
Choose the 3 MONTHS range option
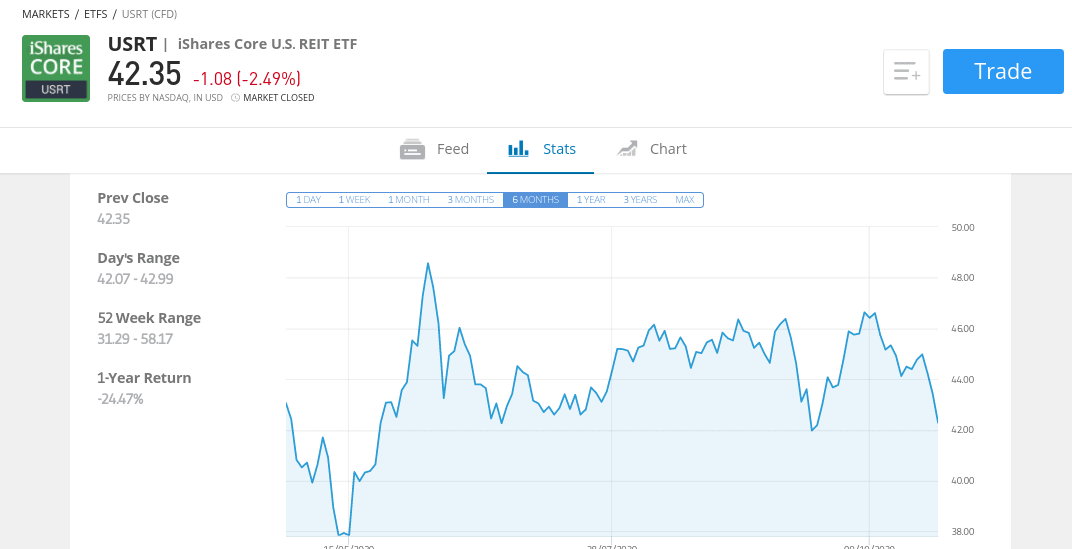pos(471,200)
